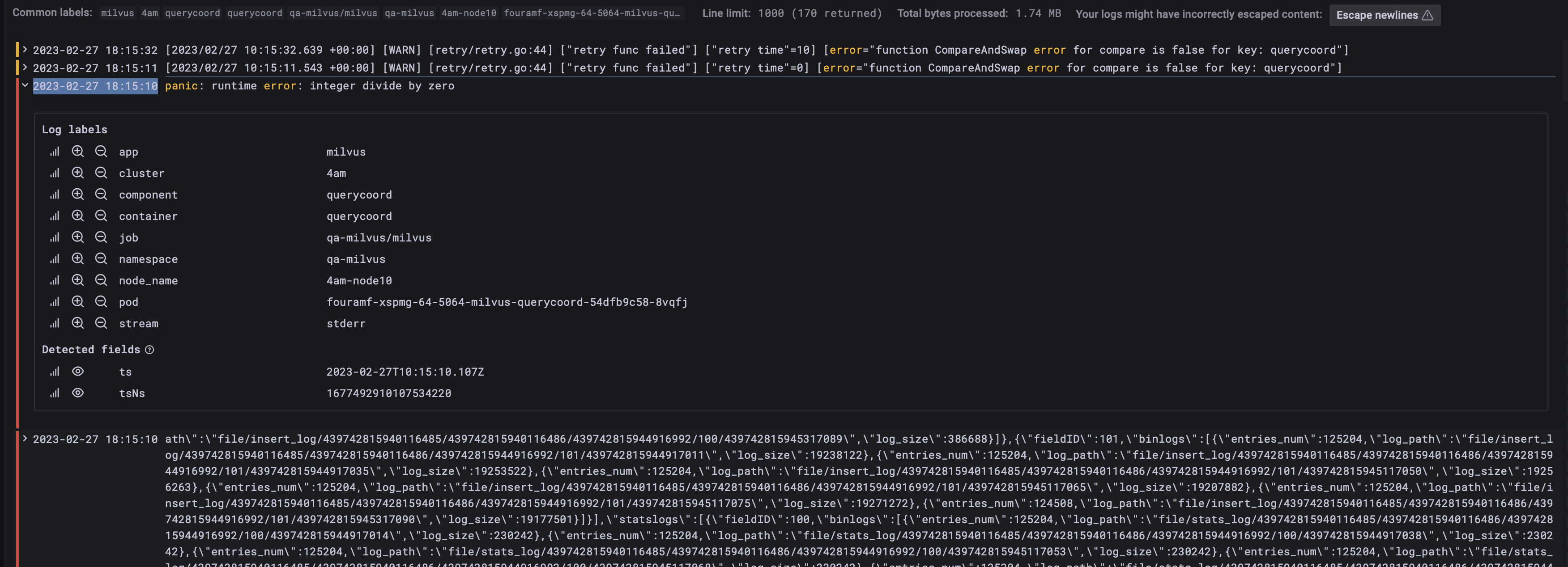Screen dimensions: 1568x567
Task: Filter out the pod label value
Action: 101,301
